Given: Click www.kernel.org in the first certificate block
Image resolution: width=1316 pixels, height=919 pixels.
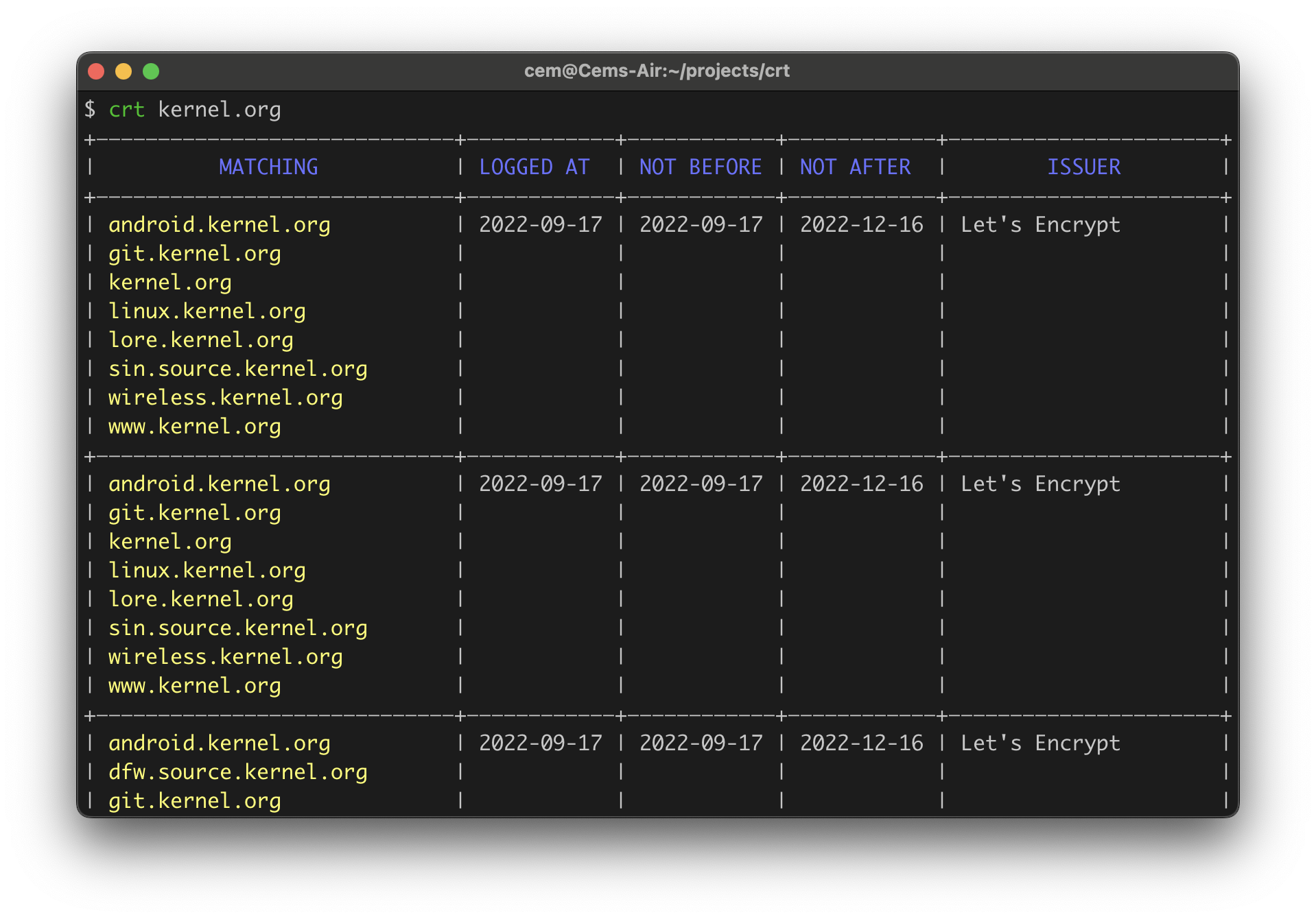Looking at the screenshot, I should [x=195, y=427].
